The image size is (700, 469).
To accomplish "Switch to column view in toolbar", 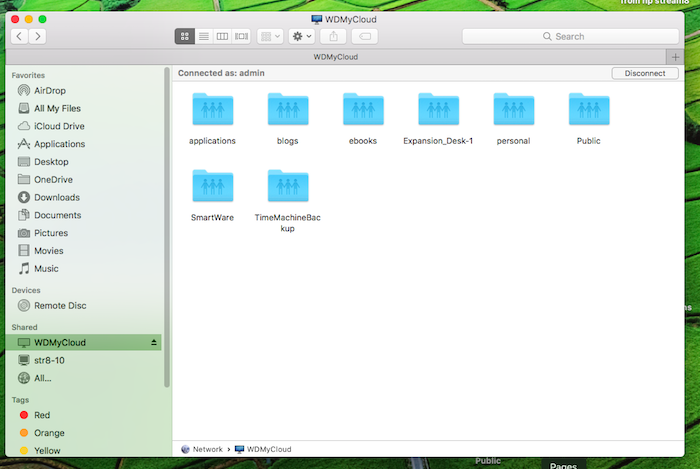I will pyautogui.click(x=222, y=37).
